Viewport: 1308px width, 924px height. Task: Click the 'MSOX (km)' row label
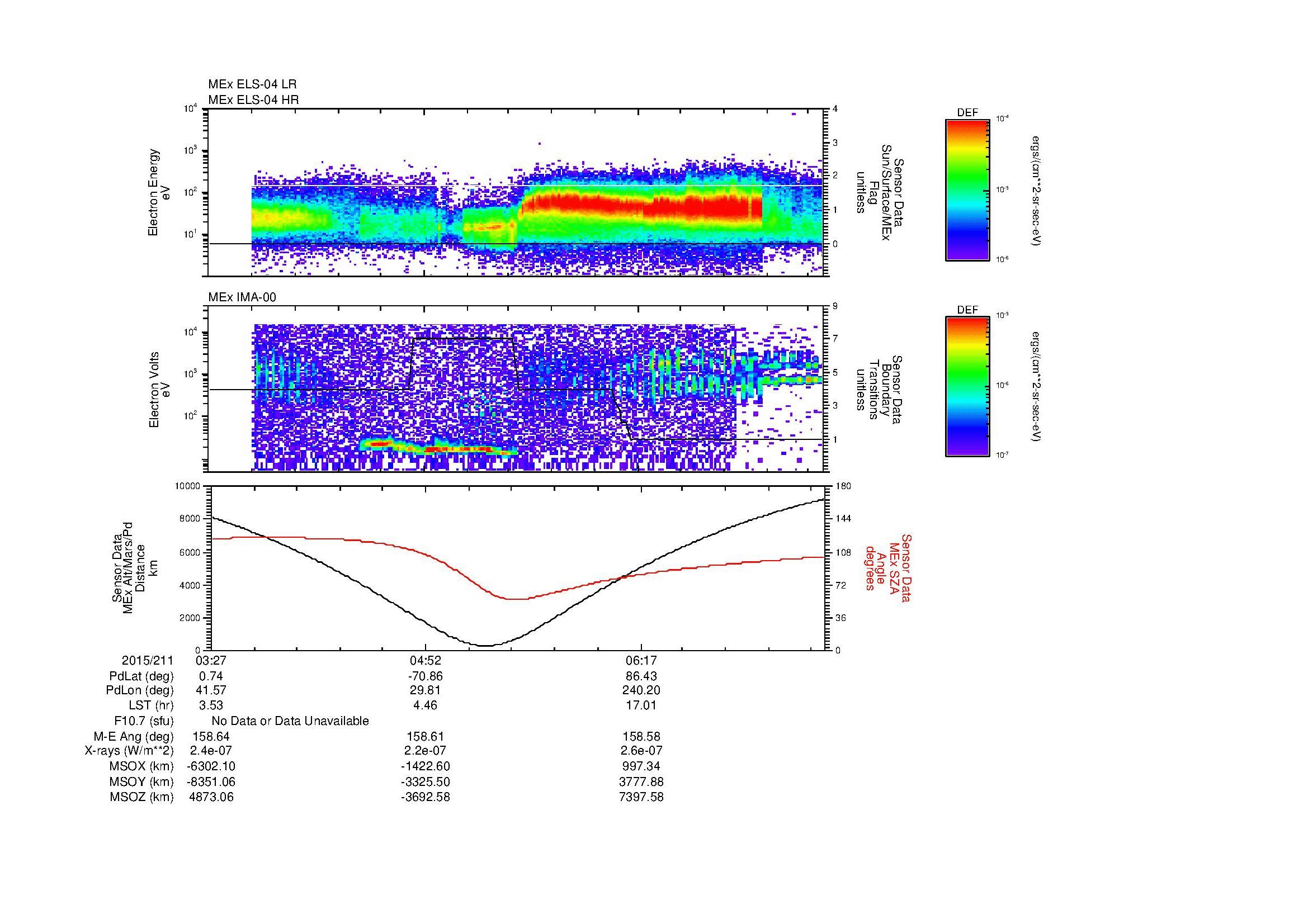point(142,766)
